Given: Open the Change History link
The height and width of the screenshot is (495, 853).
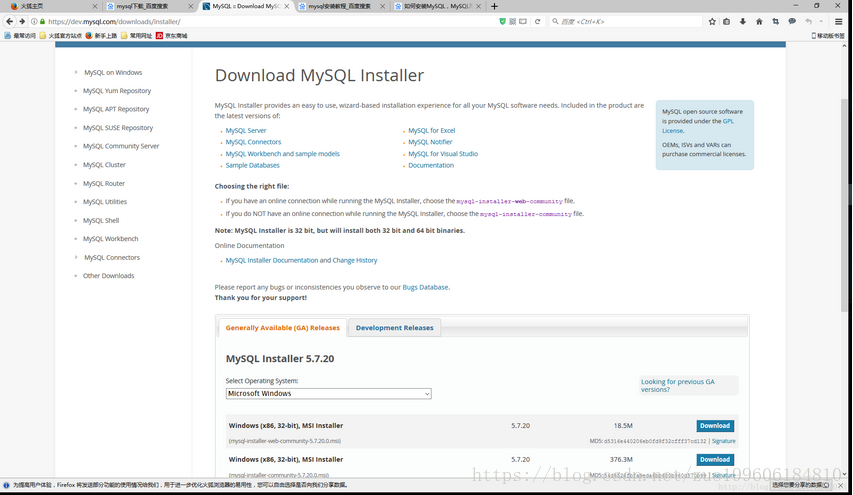Looking at the screenshot, I should click(355, 261).
